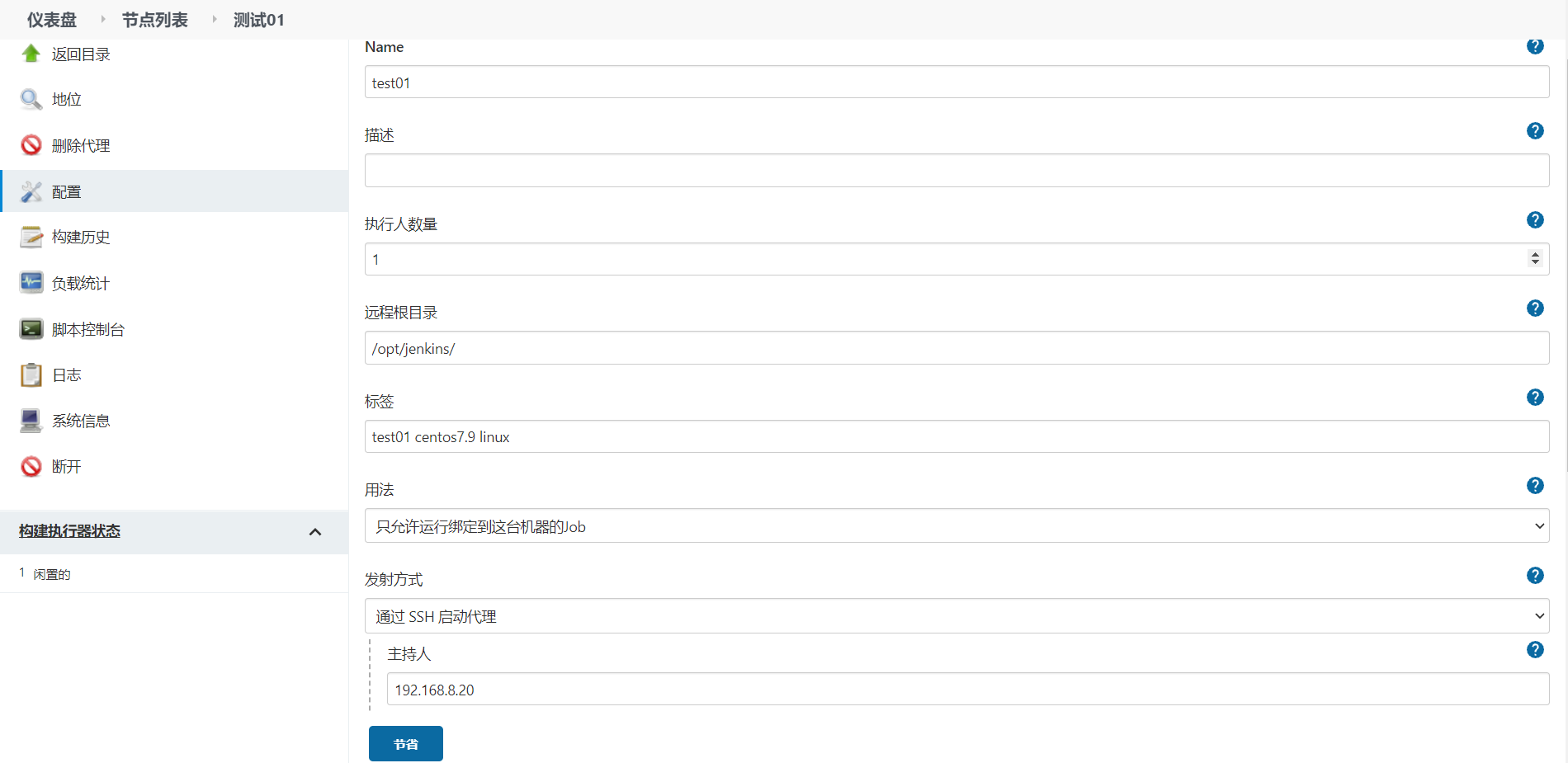Open help icon for 执行人数量

point(1535,220)
